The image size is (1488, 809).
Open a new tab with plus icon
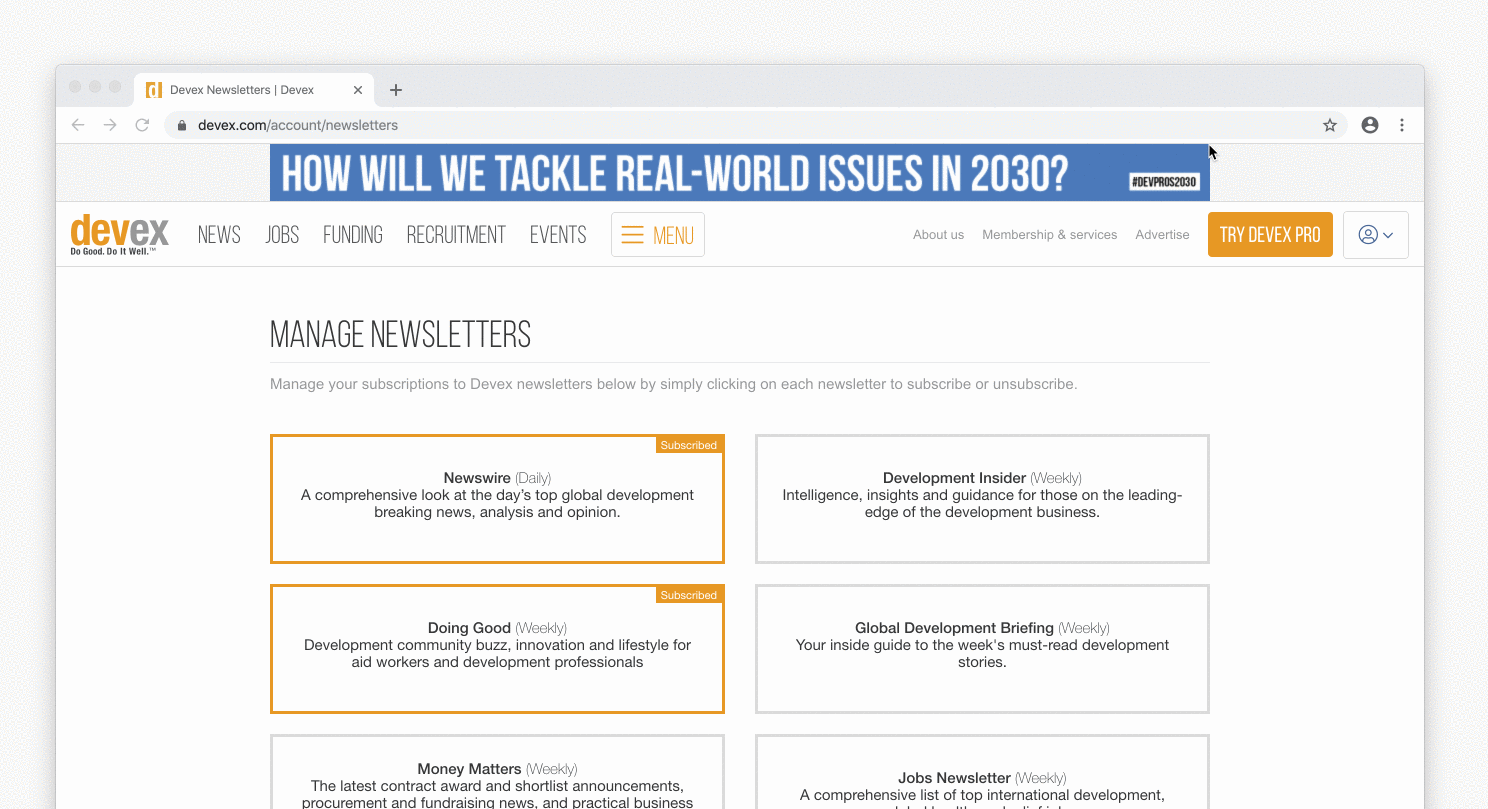pyautogui.click(x=396, y=90)
